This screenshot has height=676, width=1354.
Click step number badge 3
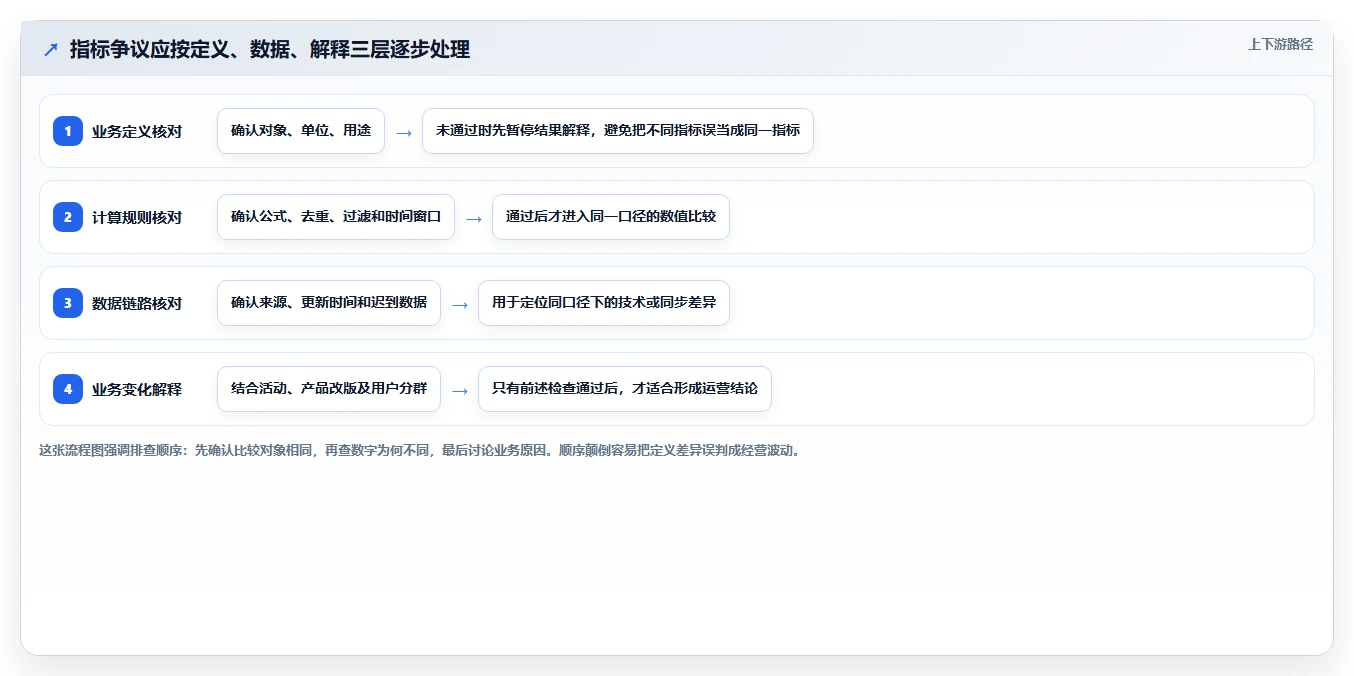[68, 303]
